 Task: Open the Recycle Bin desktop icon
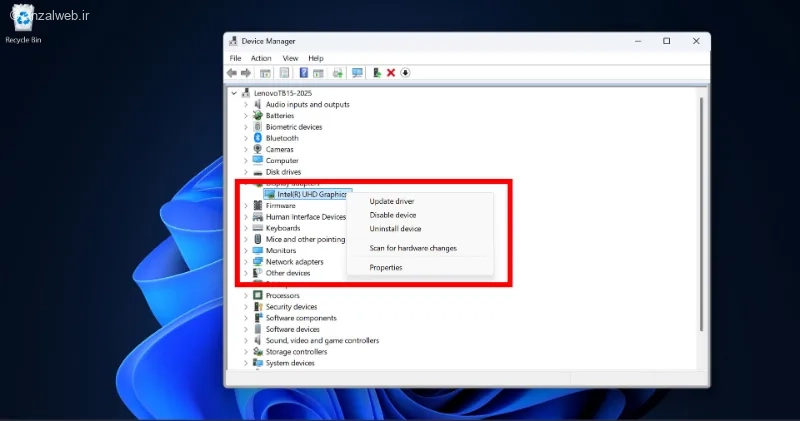(22, 22)
